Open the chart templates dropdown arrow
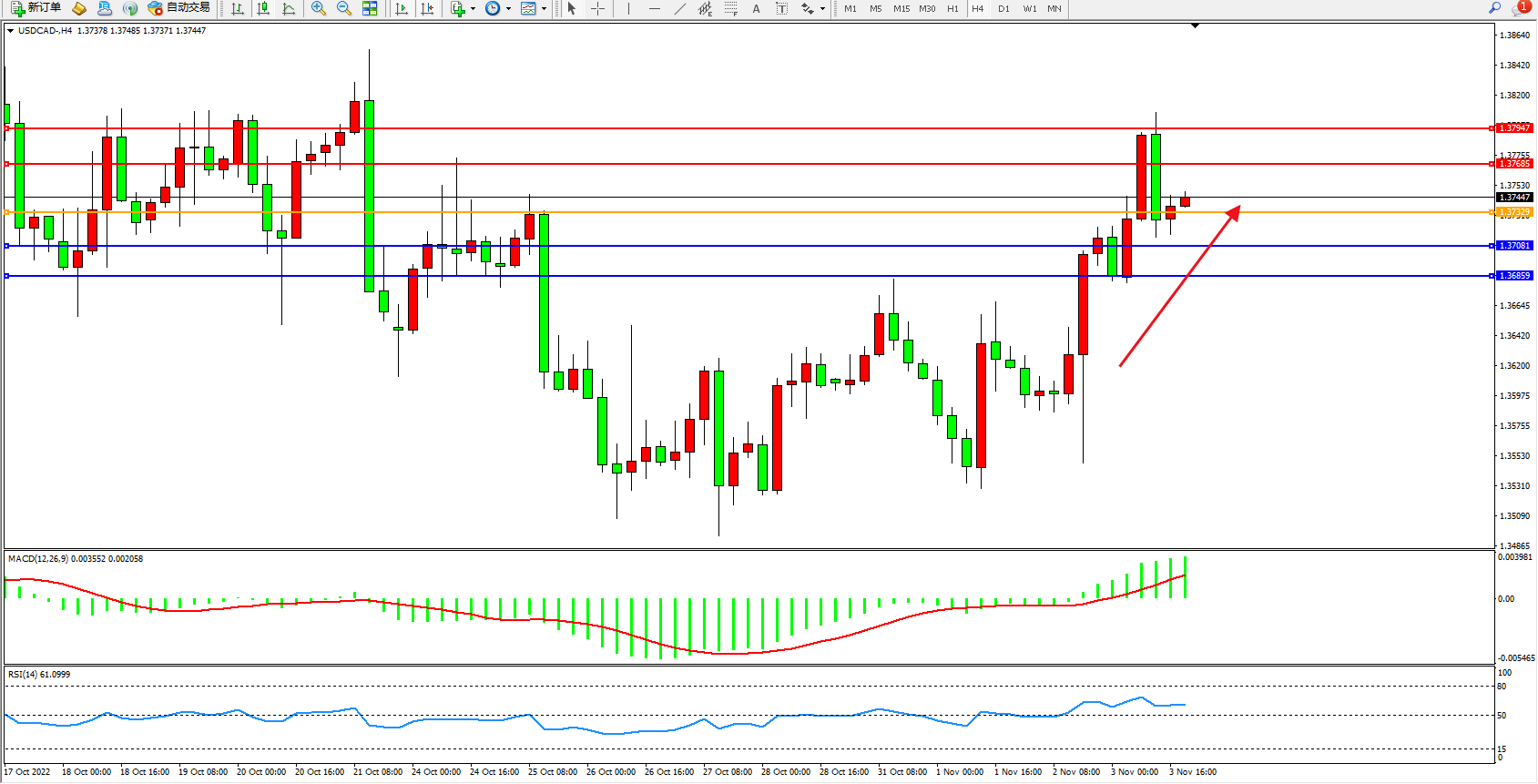The width and height of the screenshot is (1538, 784). coord(544,9)
